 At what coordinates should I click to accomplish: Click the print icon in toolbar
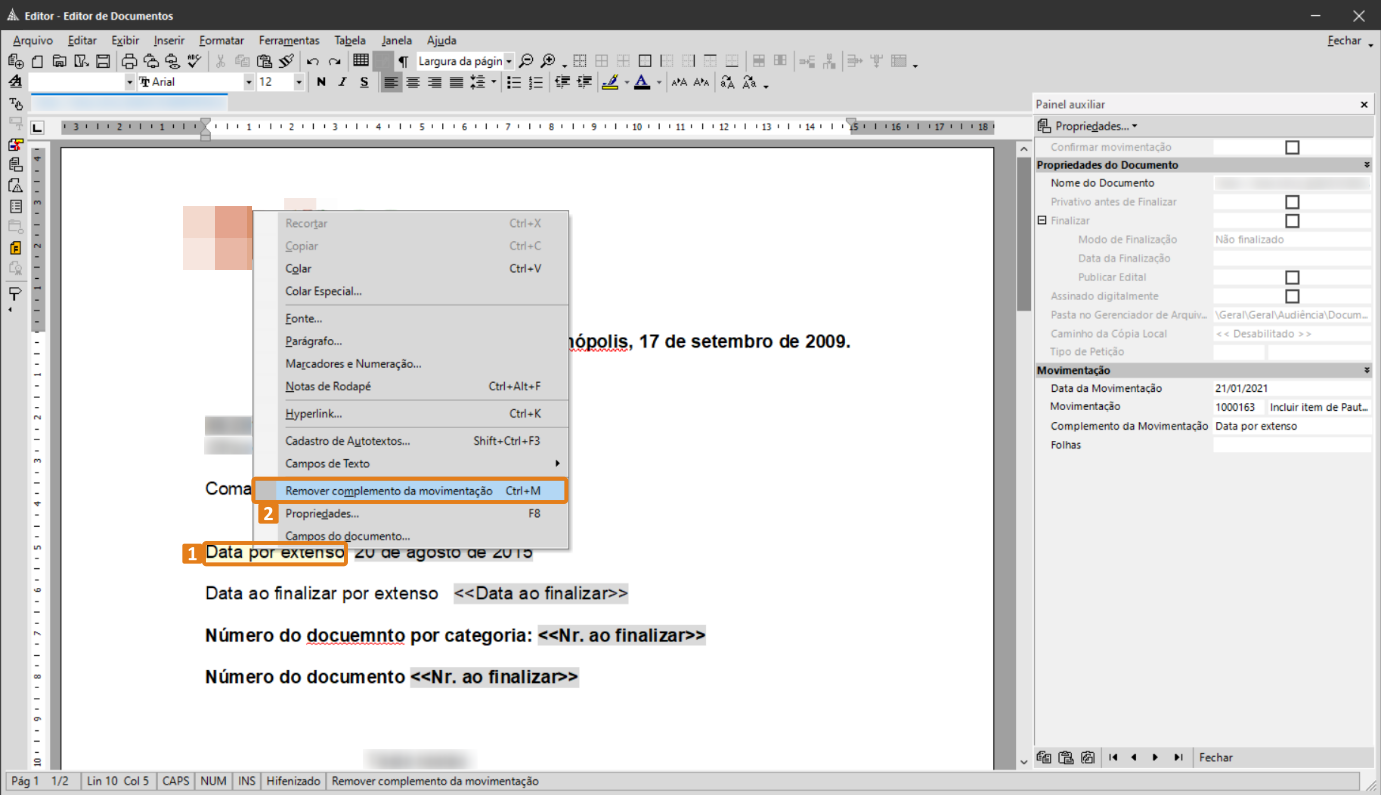pyautogui.click(x=129, y=61)
